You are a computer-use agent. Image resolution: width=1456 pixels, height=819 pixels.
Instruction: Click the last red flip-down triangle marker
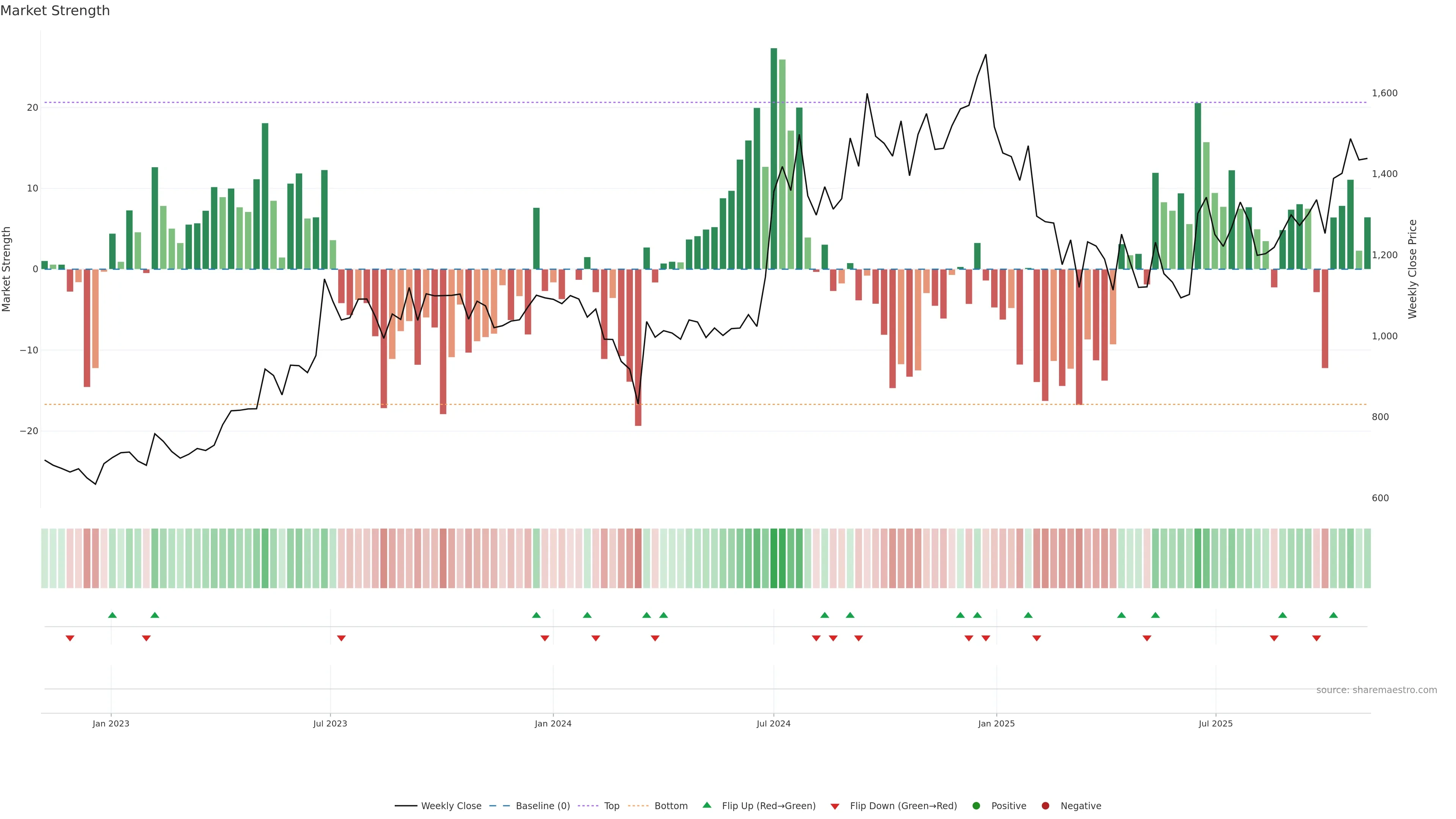click(x=1316, y=638)
